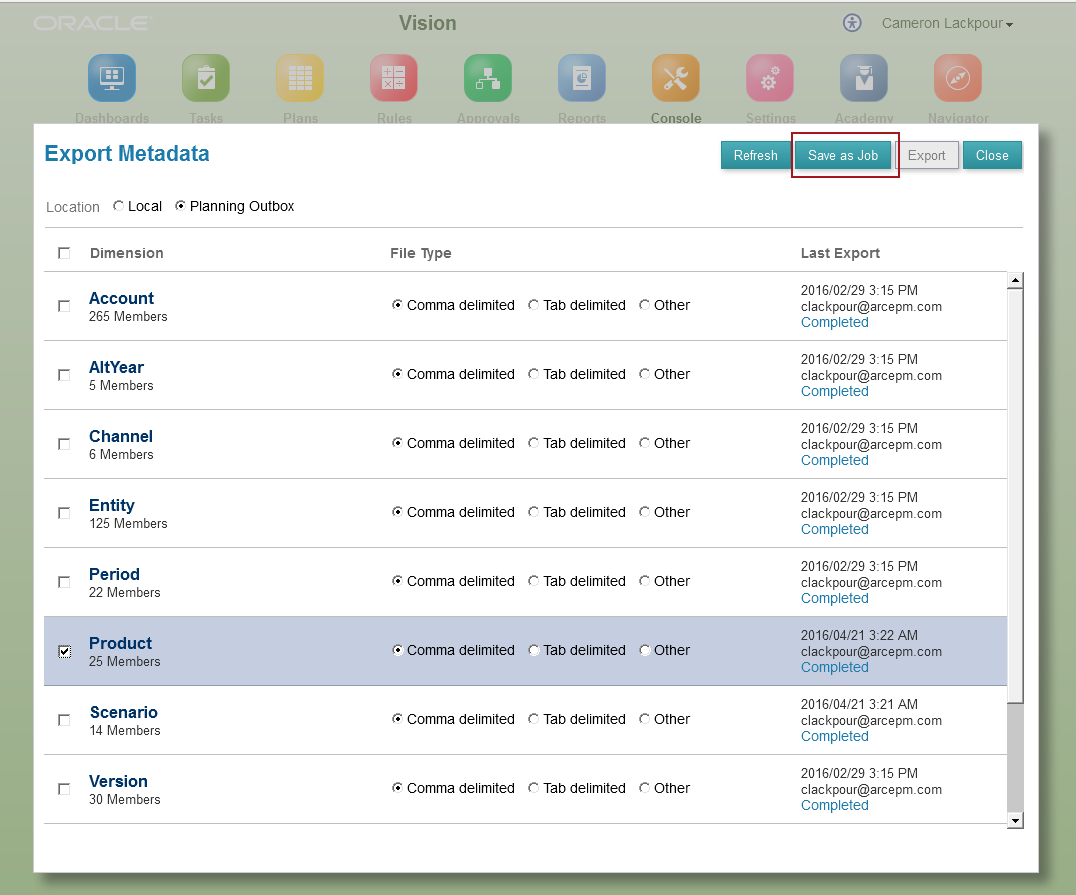
Task: Select Other file type for Entity
Action: 644,512
